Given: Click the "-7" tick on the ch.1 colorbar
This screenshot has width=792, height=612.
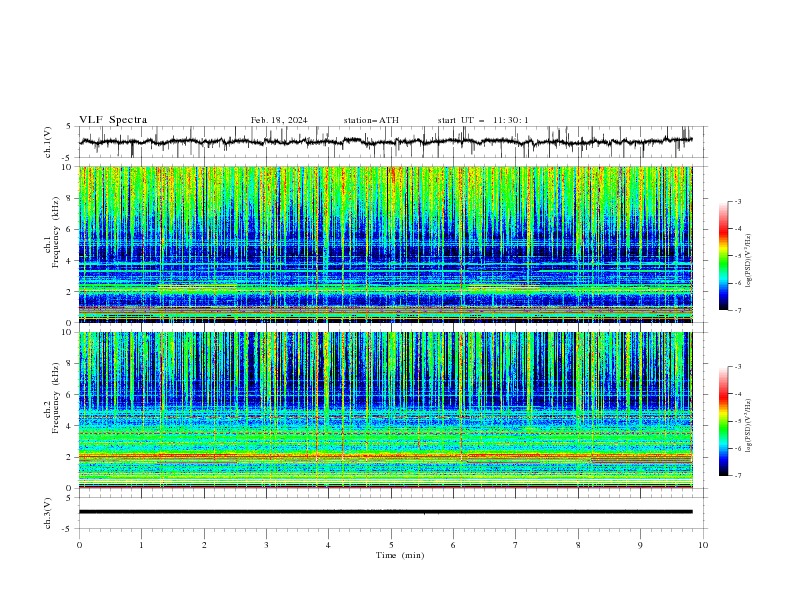Looking at the screenshot, I should (738, 310).
